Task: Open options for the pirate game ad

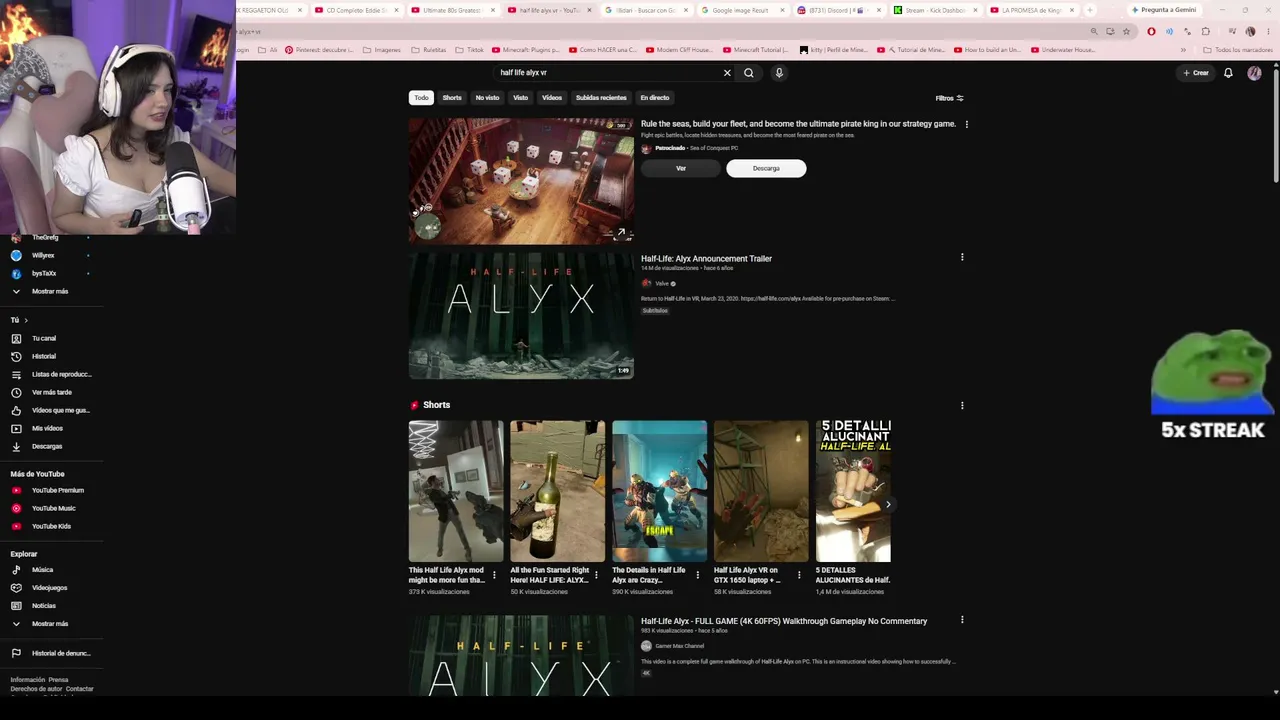Action: click(x=966, y=124)
